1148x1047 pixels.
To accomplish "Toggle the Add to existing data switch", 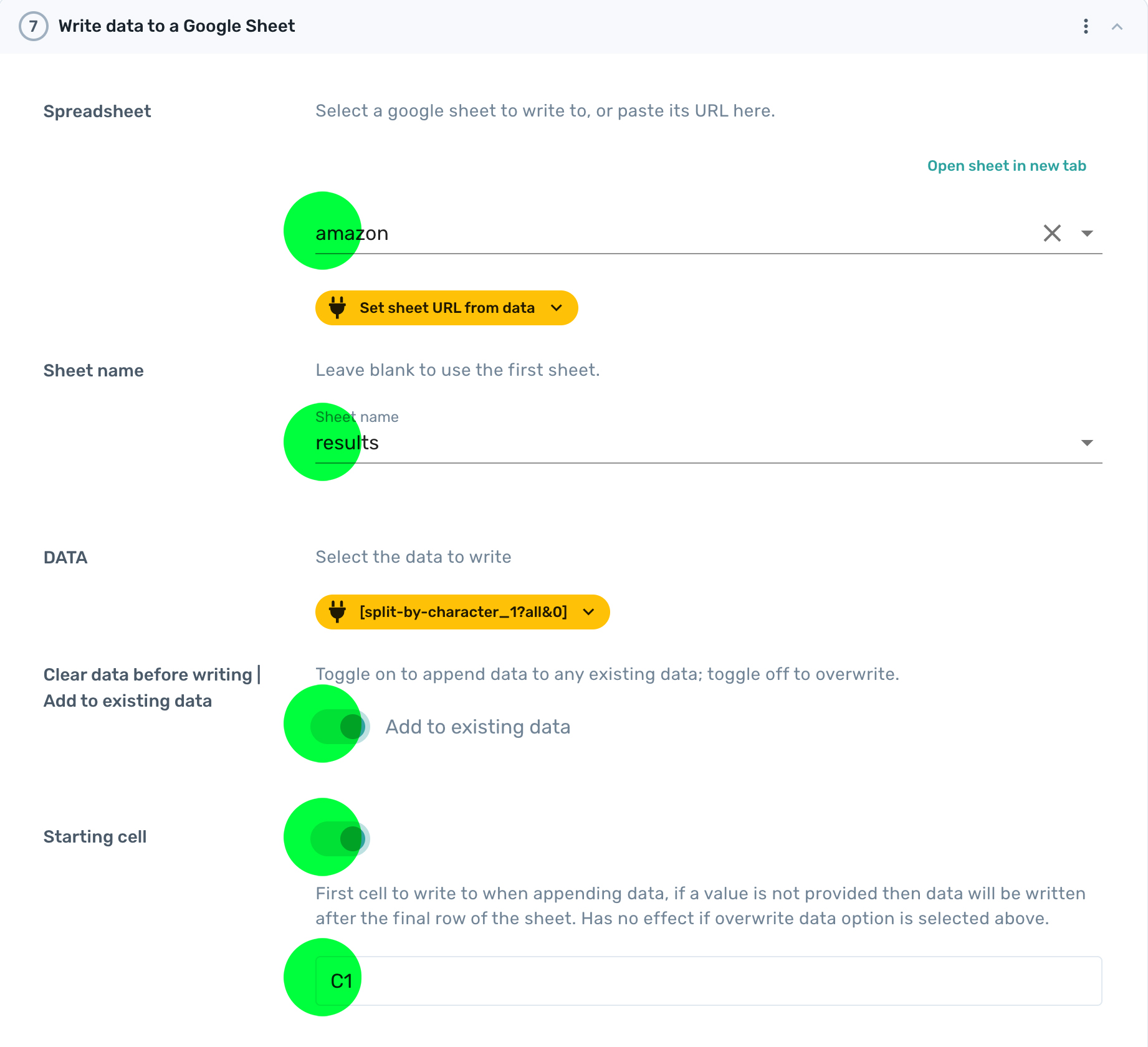I will point(340,727).
